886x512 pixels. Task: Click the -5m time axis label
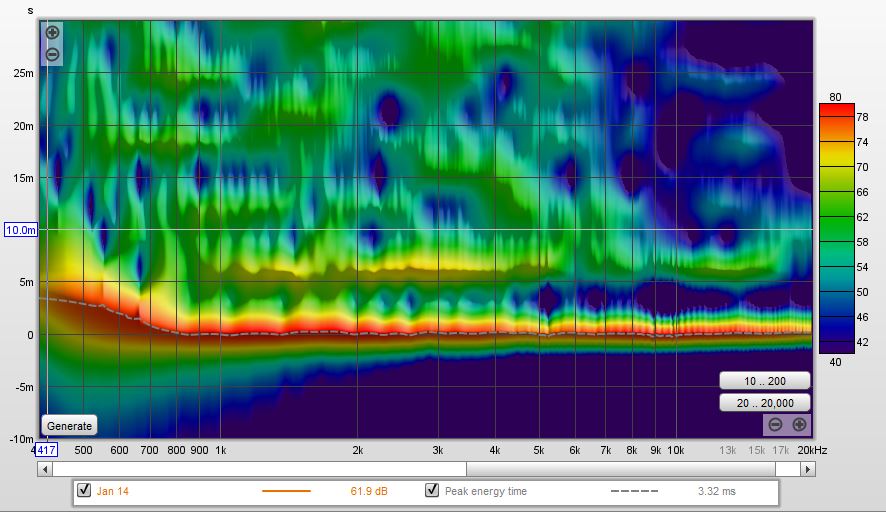[24, 387]
